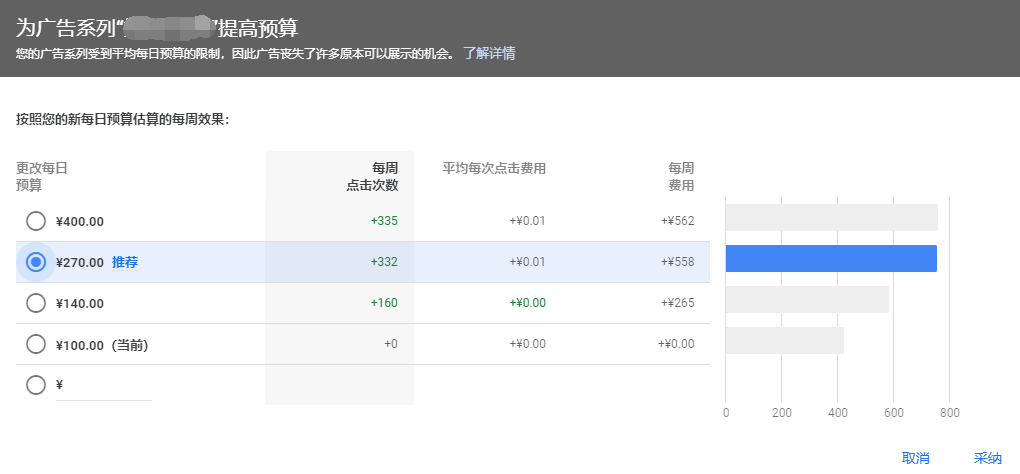Click the shortest grey chart bar for ¥100.00
1020x474 pixels.
(785, 340)
